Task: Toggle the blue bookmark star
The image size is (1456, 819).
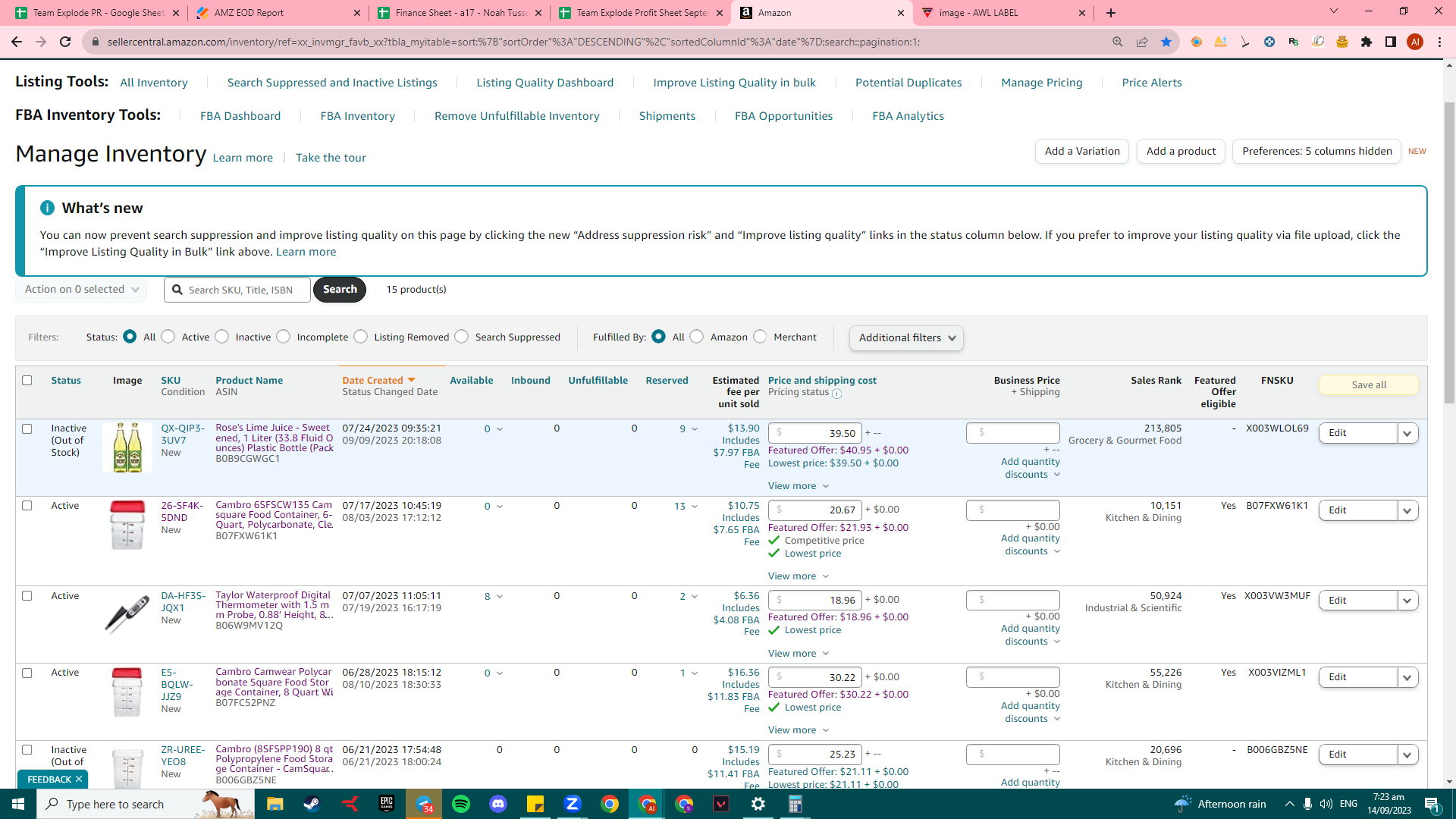Action: 1166,42
